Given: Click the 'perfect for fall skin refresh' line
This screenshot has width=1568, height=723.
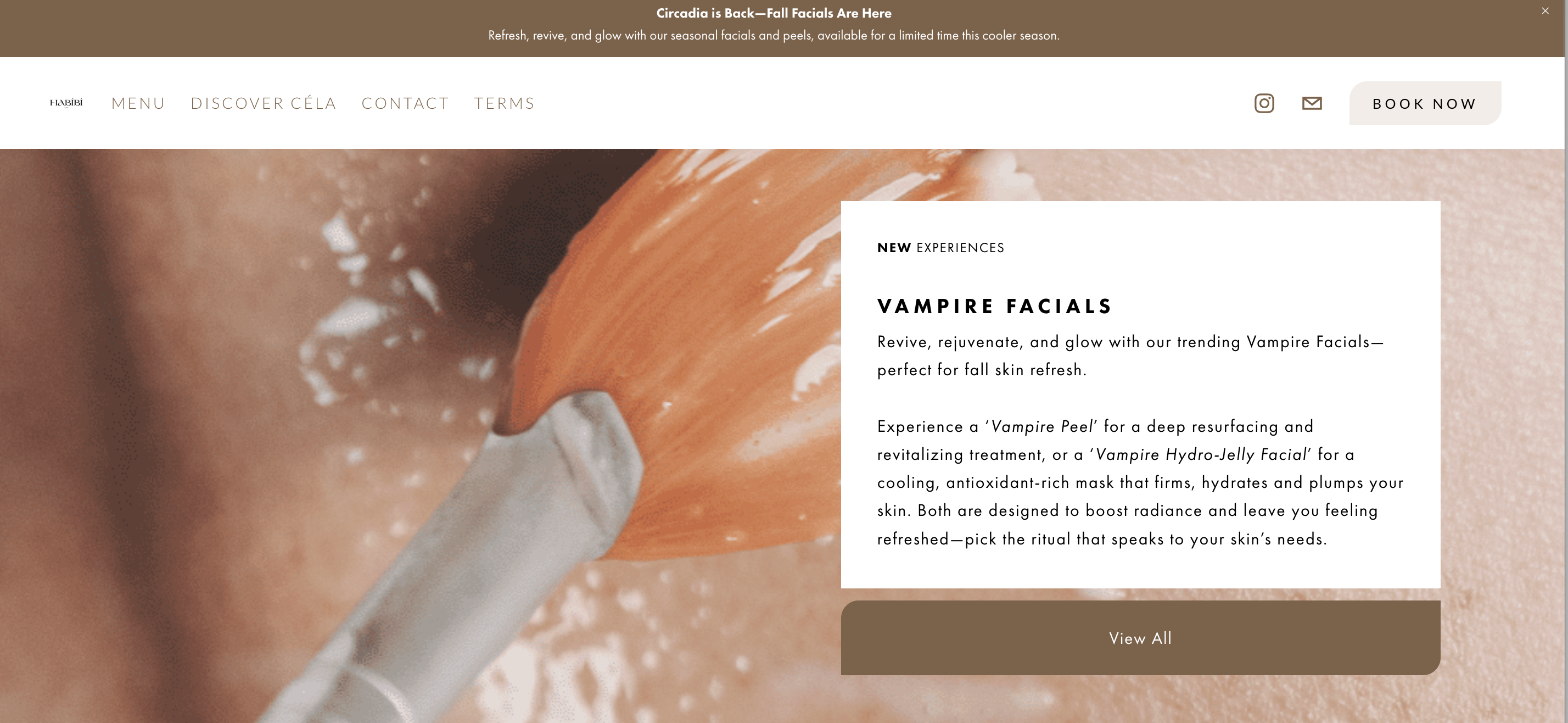Looking at the screenshot, I should click(x=982, y=370).
